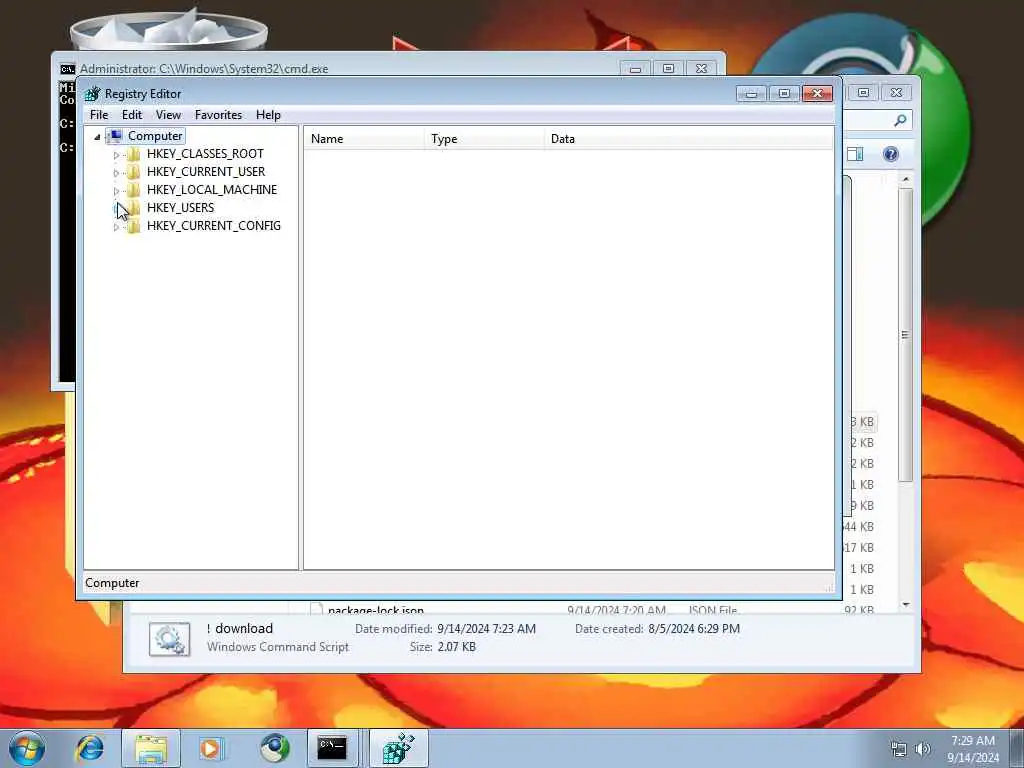Expand HKEY_CLASSES_ROOT key
Viewport: 1024px width, 768px height.
(x=116, y=155)
